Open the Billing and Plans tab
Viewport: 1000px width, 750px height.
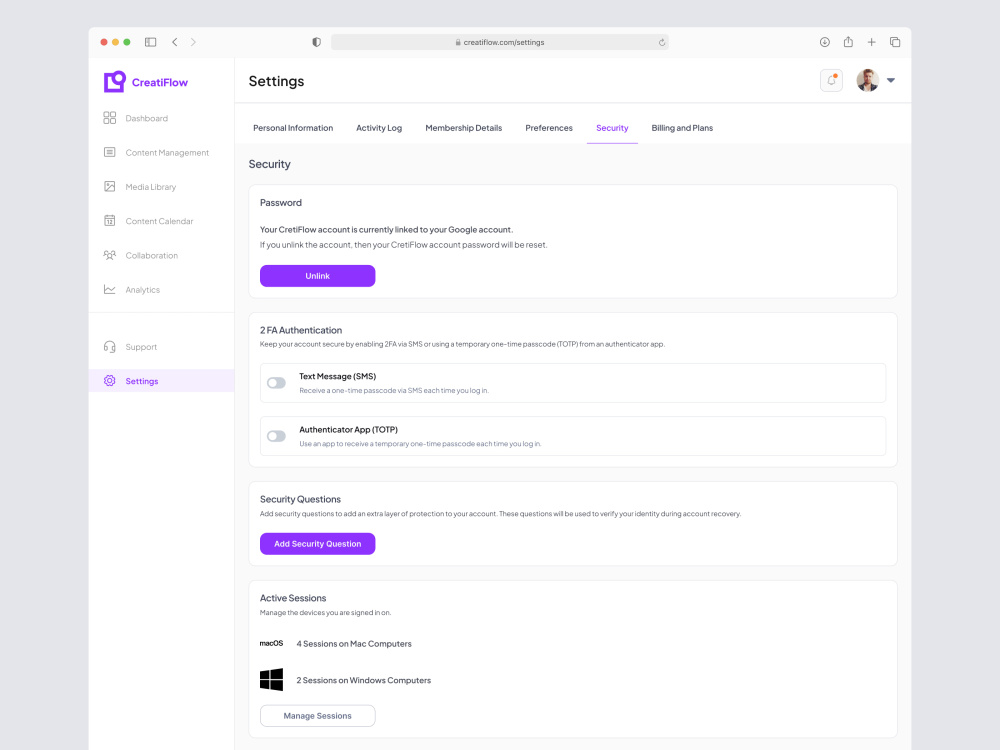point(682,128)
